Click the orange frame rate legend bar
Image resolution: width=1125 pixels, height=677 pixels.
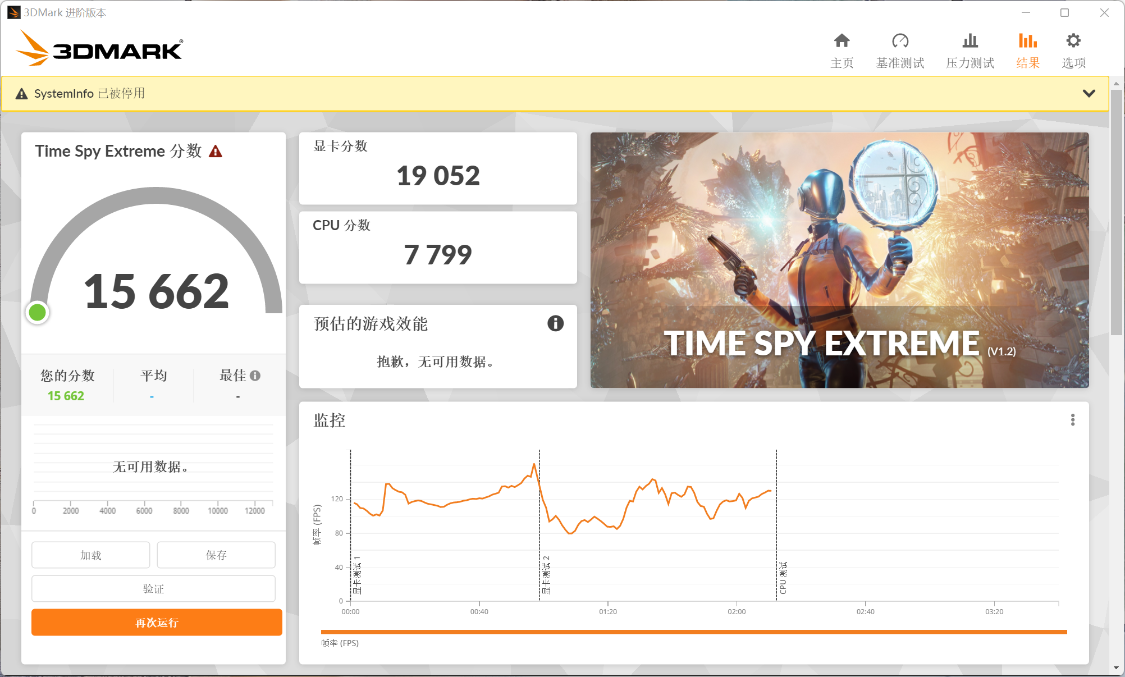click(693, 632)
